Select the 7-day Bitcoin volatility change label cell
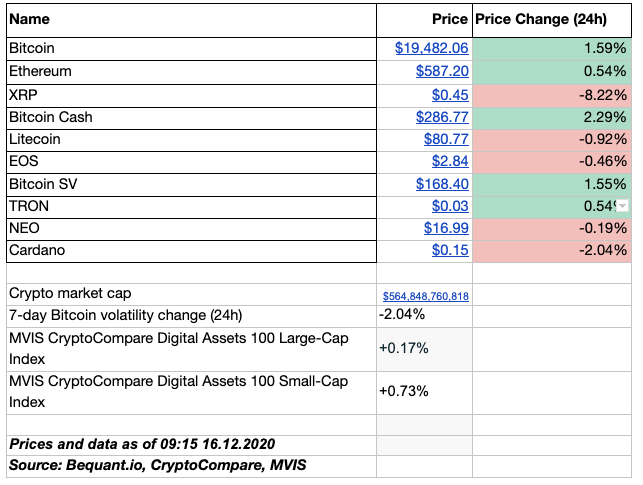 coord(190,315)
